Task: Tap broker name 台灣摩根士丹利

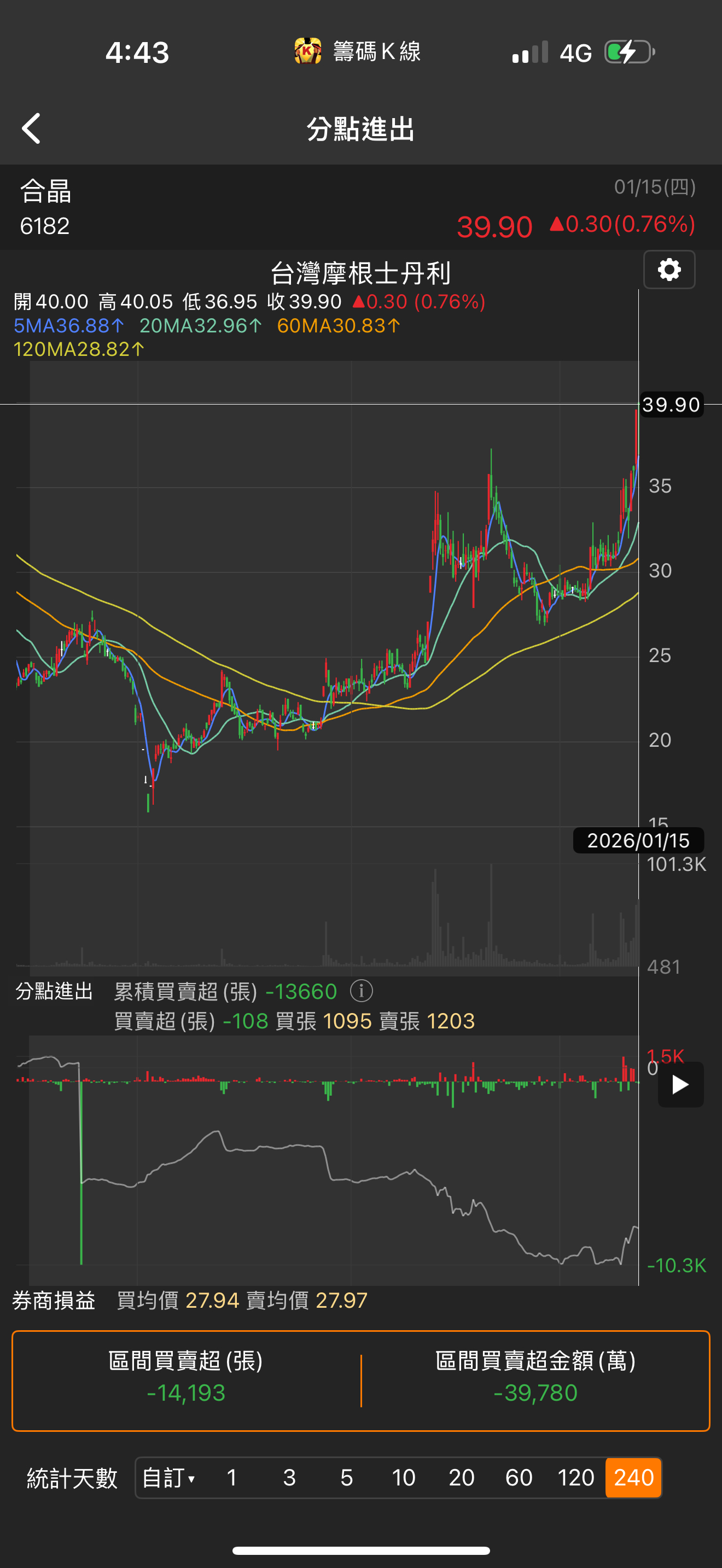Action: click(x=360, y=273)
